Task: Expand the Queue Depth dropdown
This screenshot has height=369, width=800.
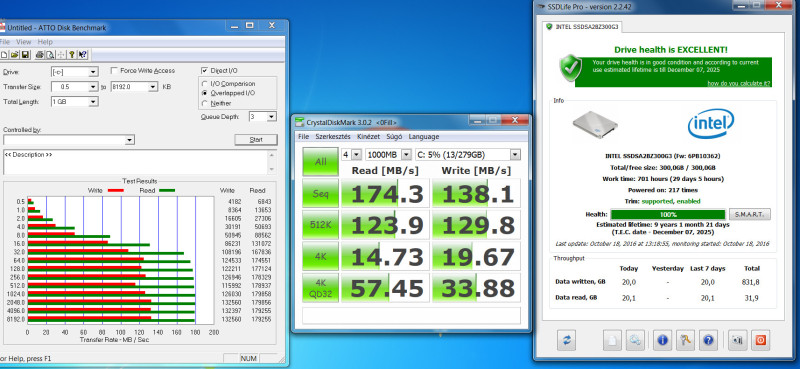Action: (271, 117)
